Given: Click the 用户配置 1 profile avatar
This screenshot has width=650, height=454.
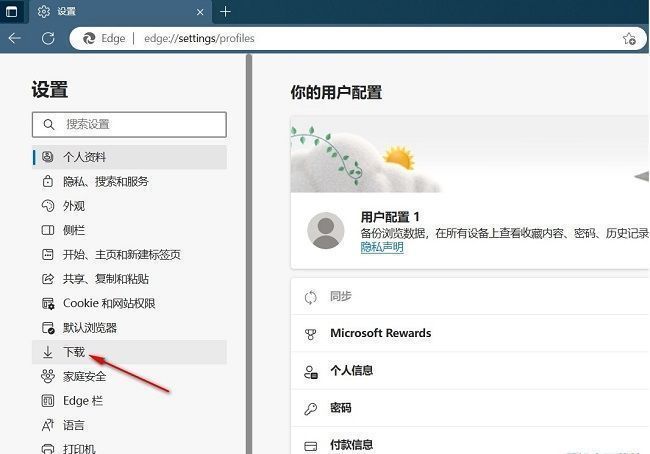Looking at the screenshot, I should click(x=326, y=230).
